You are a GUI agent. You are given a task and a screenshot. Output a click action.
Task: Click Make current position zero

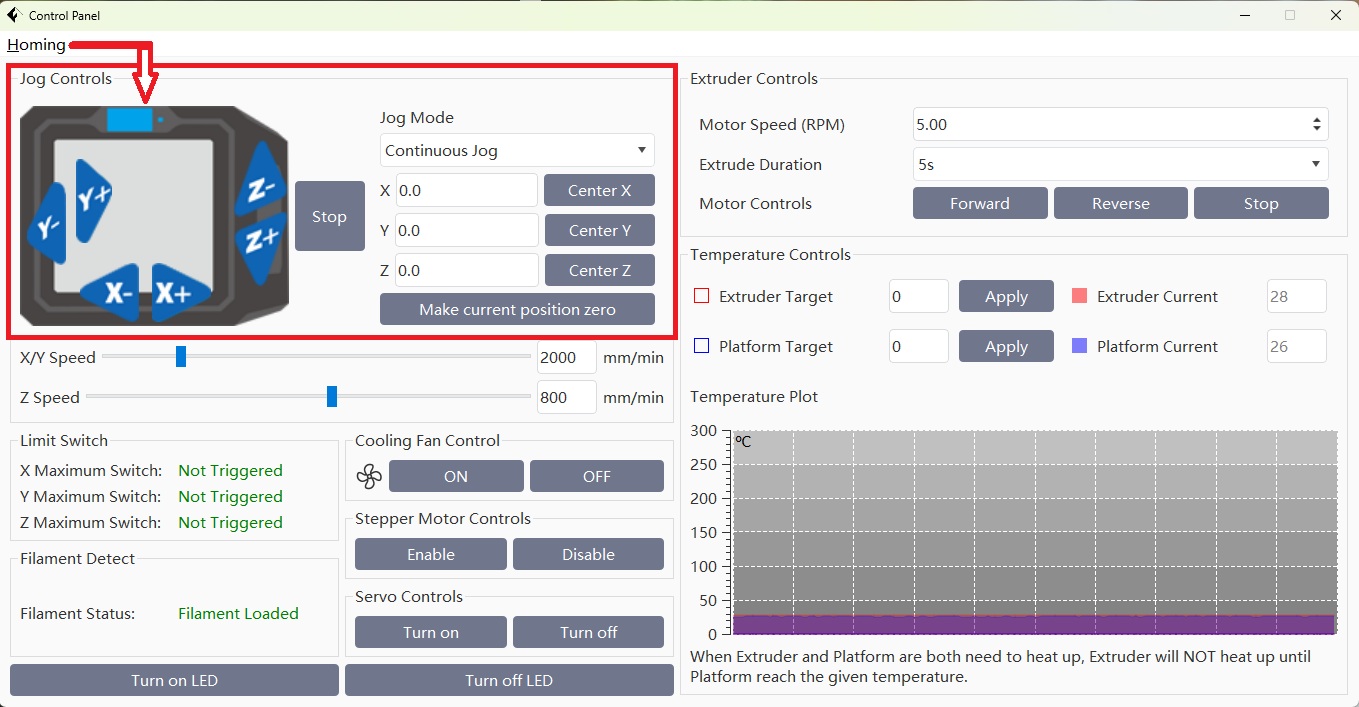click(x=517, y=309)
